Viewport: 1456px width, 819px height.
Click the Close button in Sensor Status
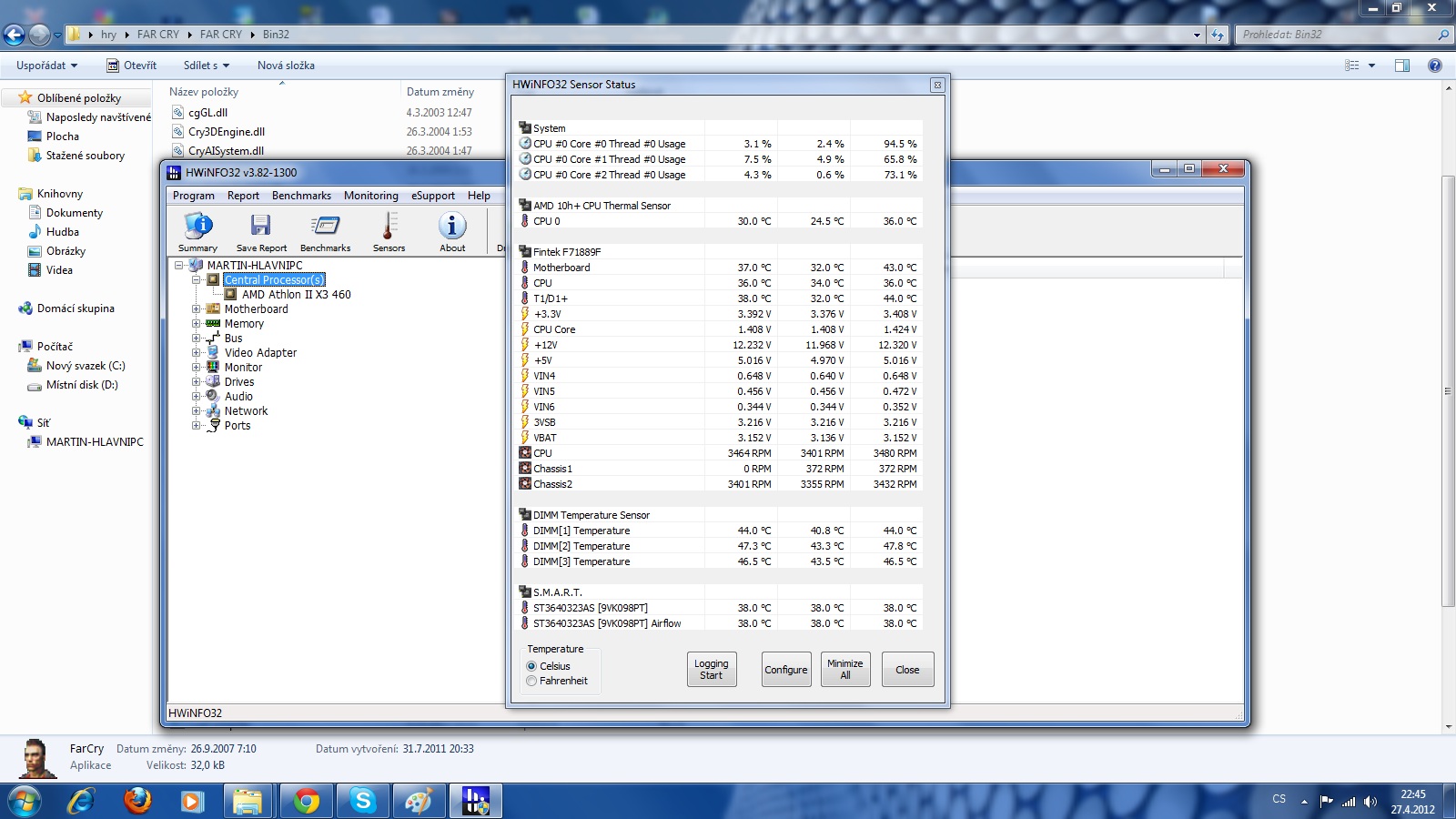pos(907,670)
